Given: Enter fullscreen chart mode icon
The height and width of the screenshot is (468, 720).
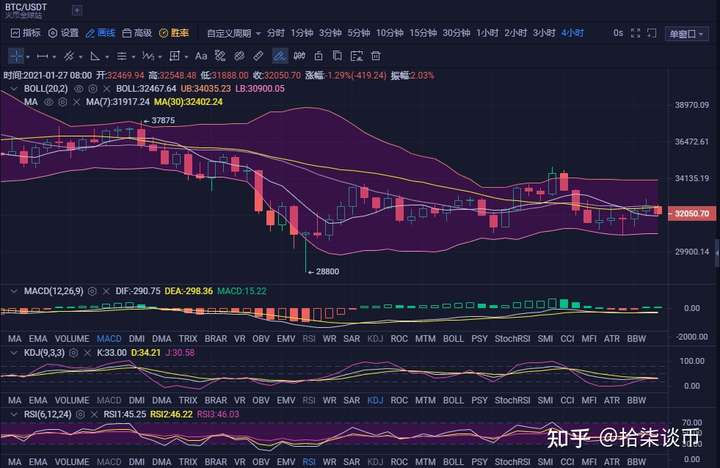Looking at the screenshot, I should tap(636, 33).
